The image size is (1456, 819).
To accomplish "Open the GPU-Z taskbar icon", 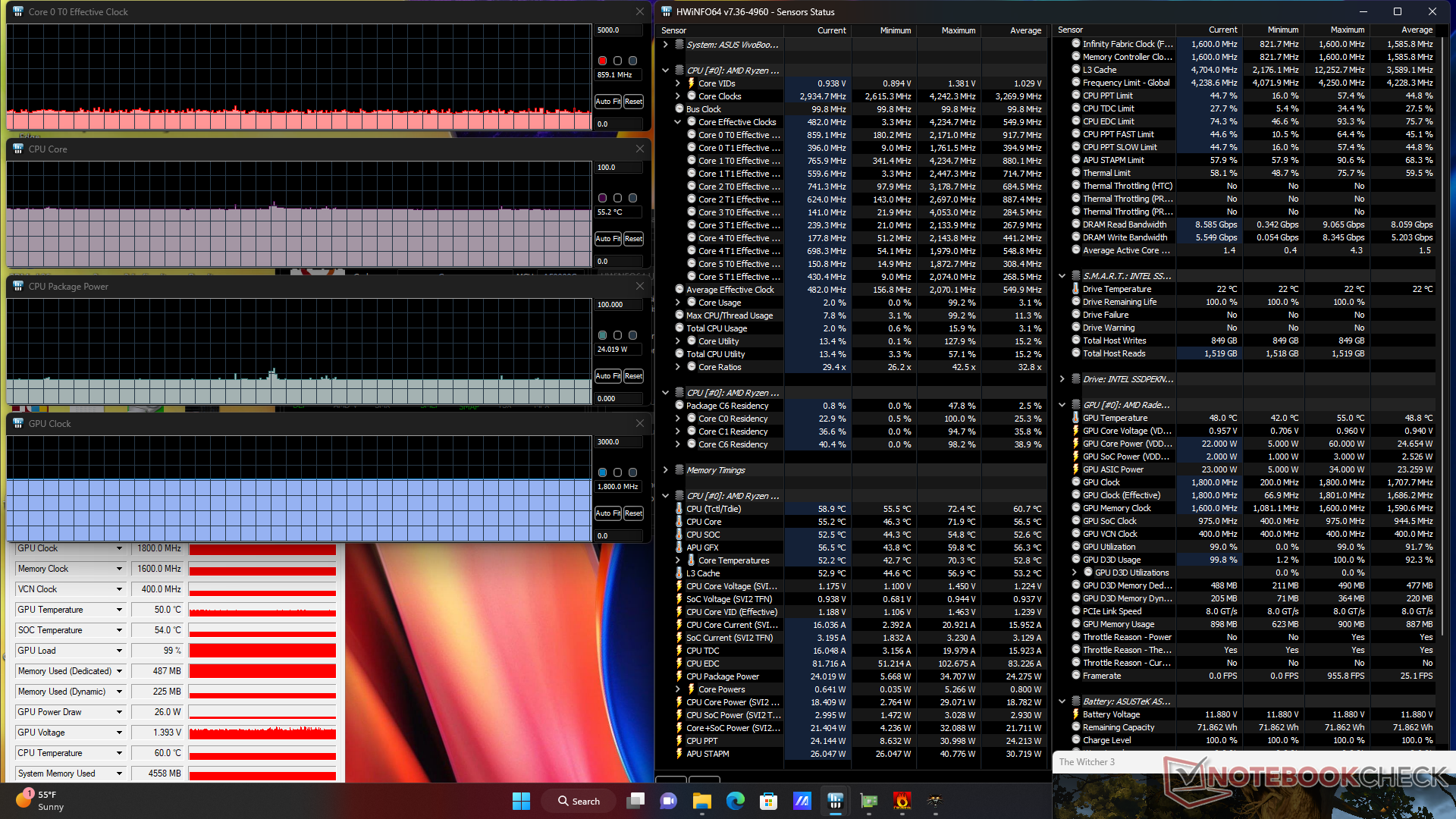I will (868, 801).
